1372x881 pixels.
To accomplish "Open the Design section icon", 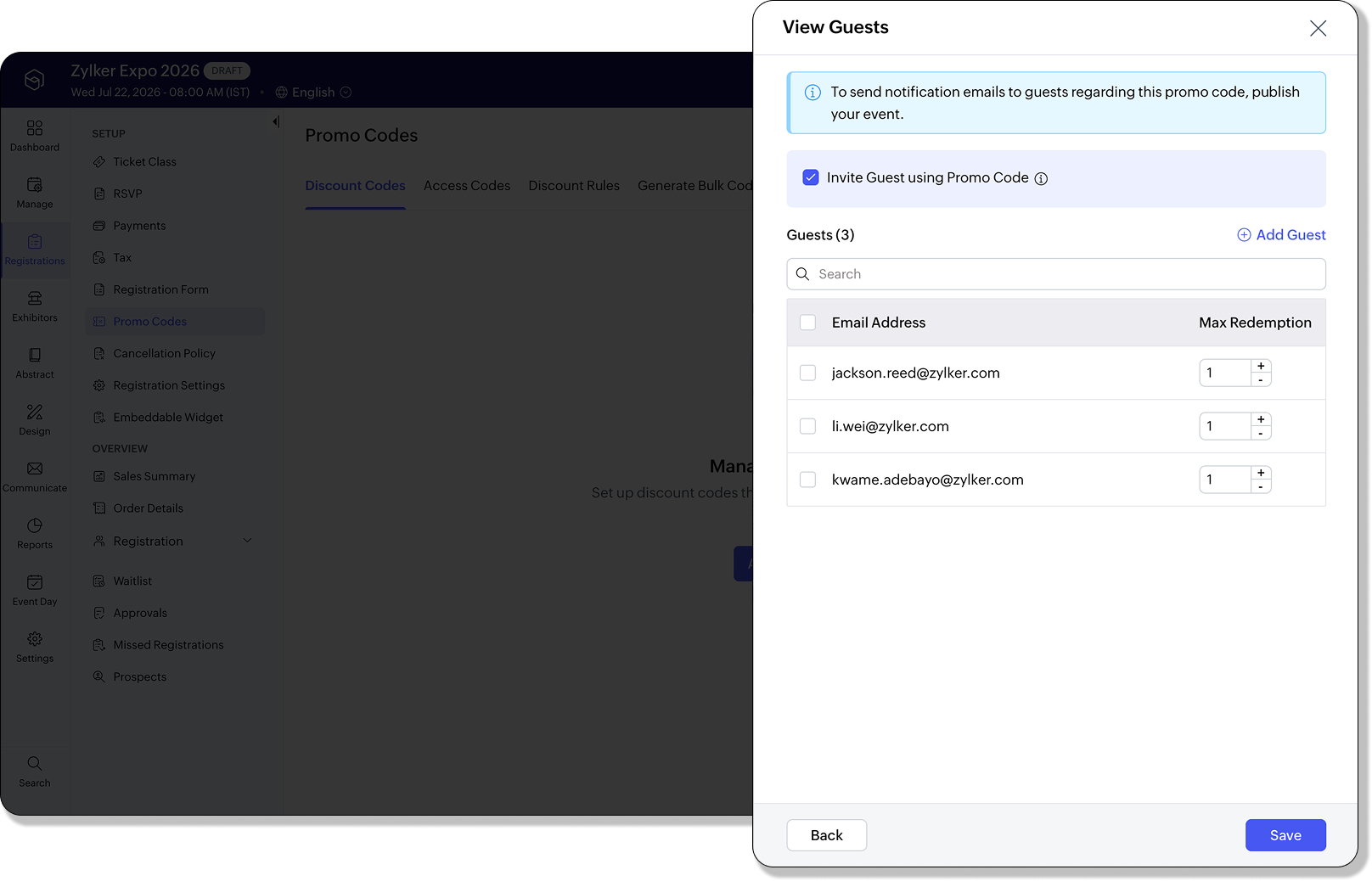I will click(x=35, y=412).
